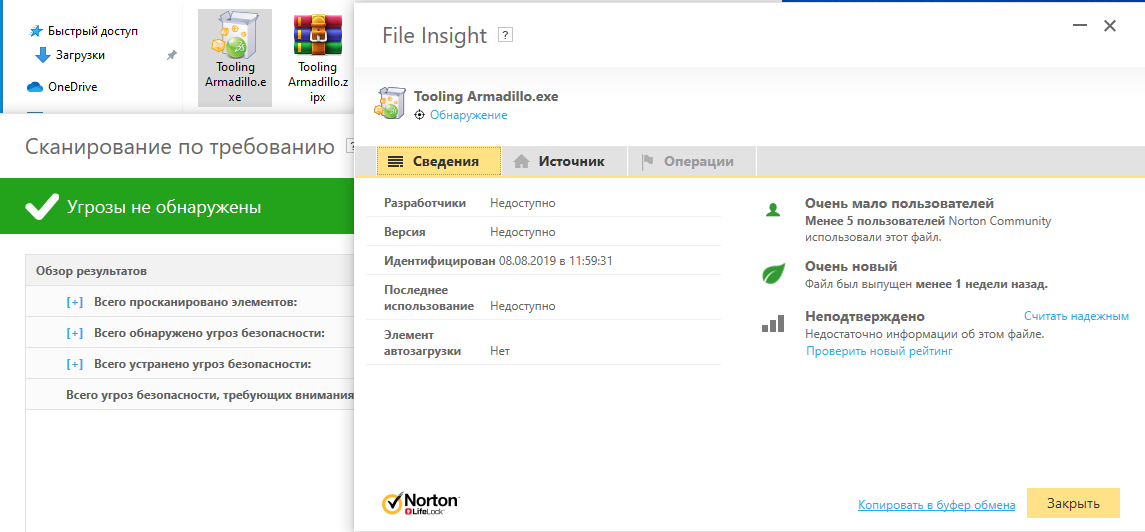Click the green user icon for Очень мало пользователей
This screenshot has width=1145, height=532.
[x=773, y=209]
